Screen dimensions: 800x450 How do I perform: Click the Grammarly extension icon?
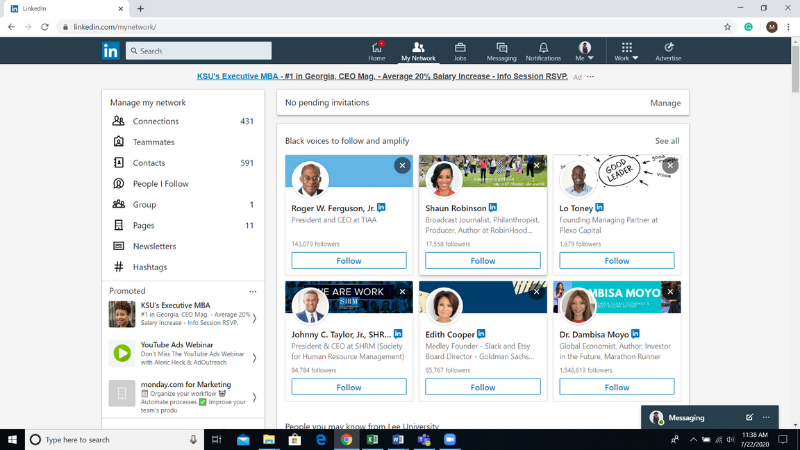point(748,27)
